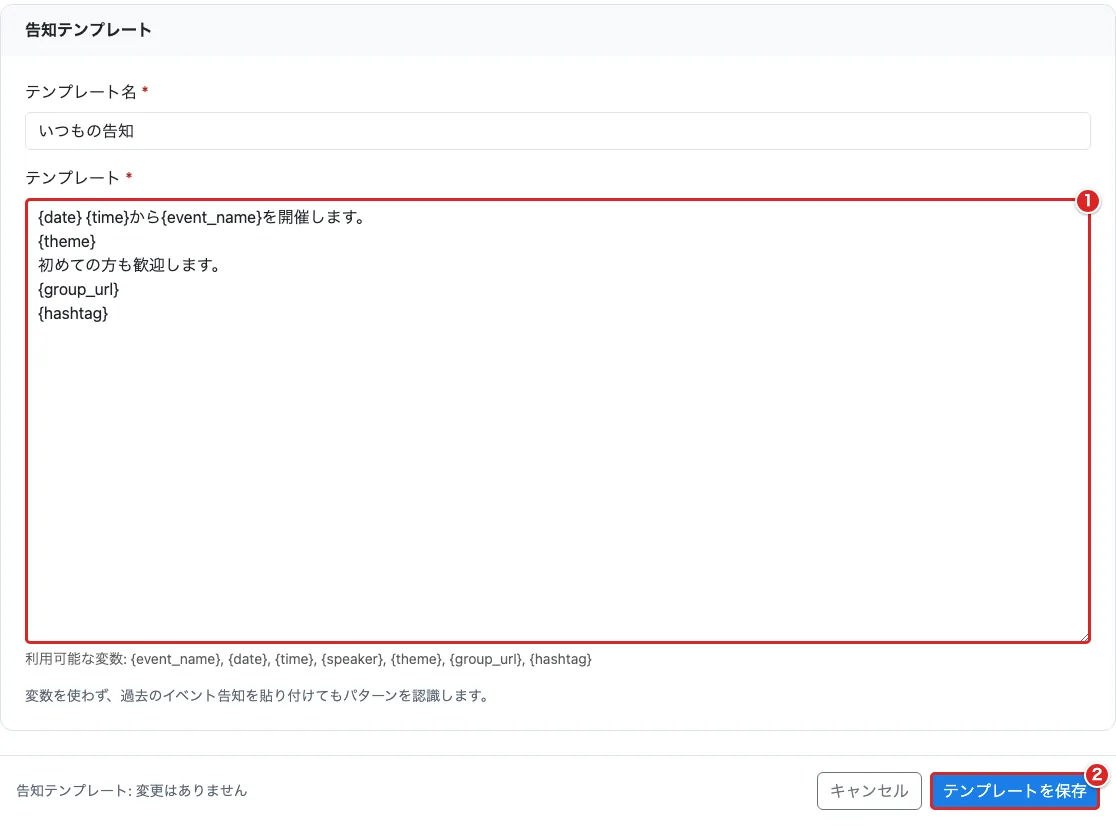Click the テンプレート名 input field

tap(557, 131)
